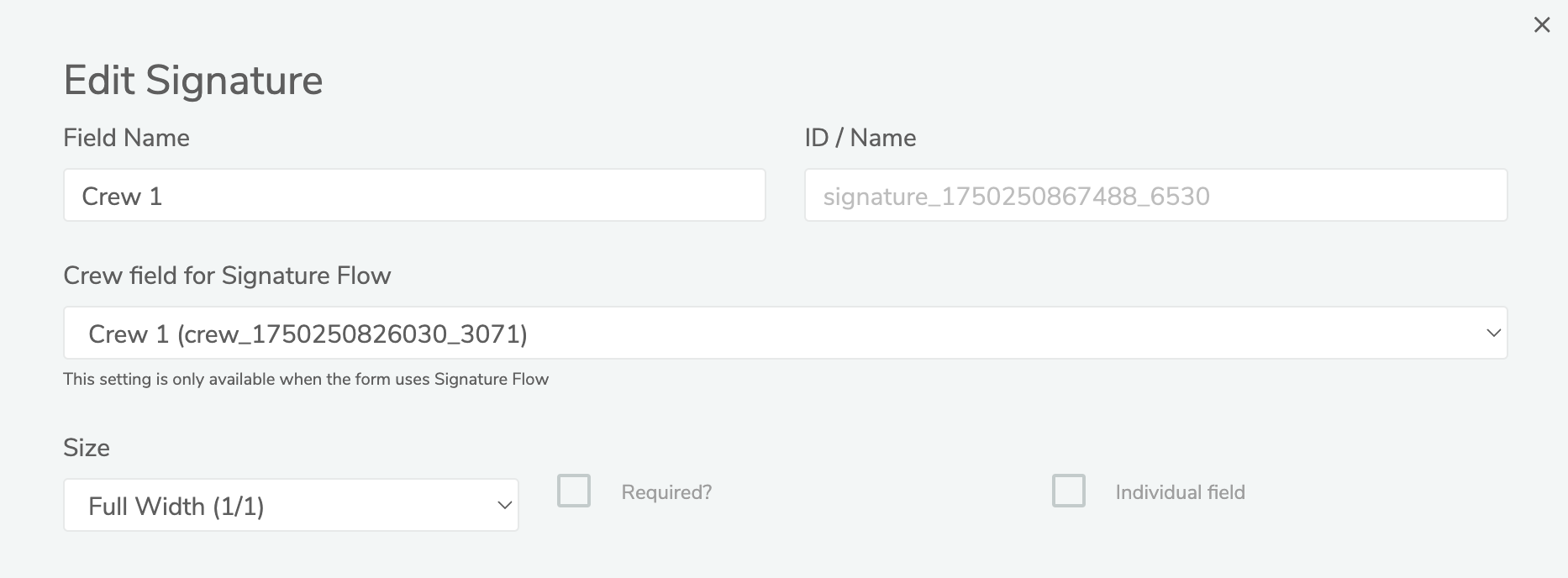Click the Field Name input containing Crew 1
The image size is (1568, 578).
coord(413,196)
